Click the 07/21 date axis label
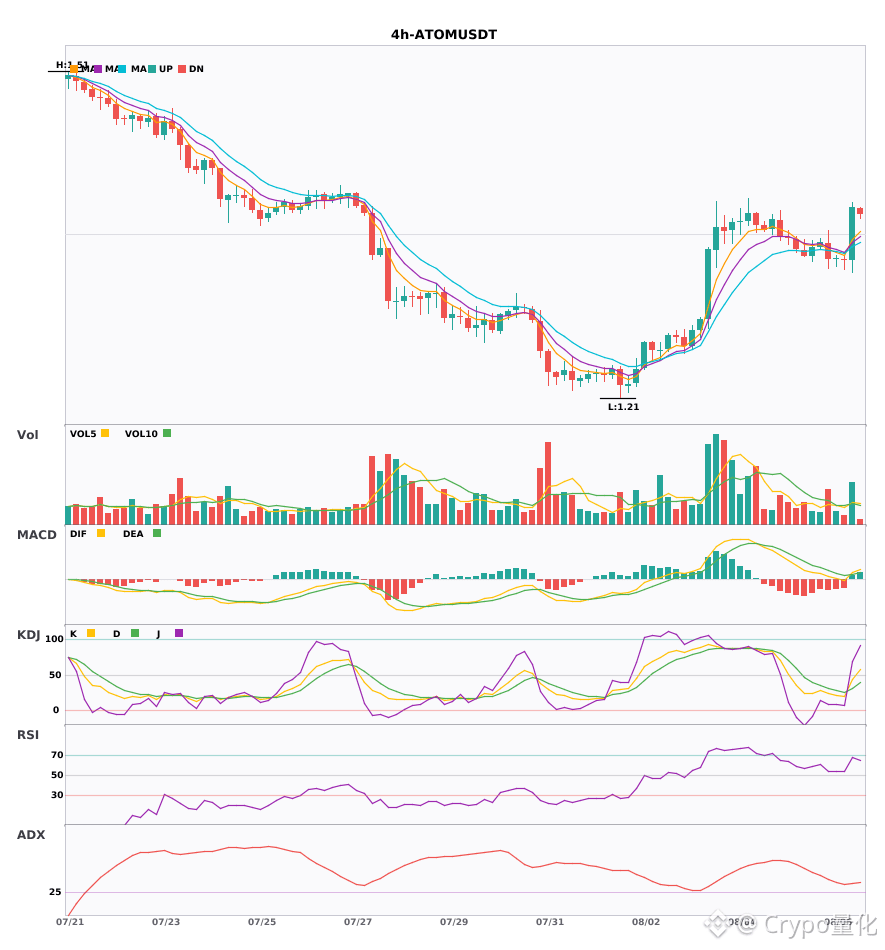 click(x=70, y=922)
